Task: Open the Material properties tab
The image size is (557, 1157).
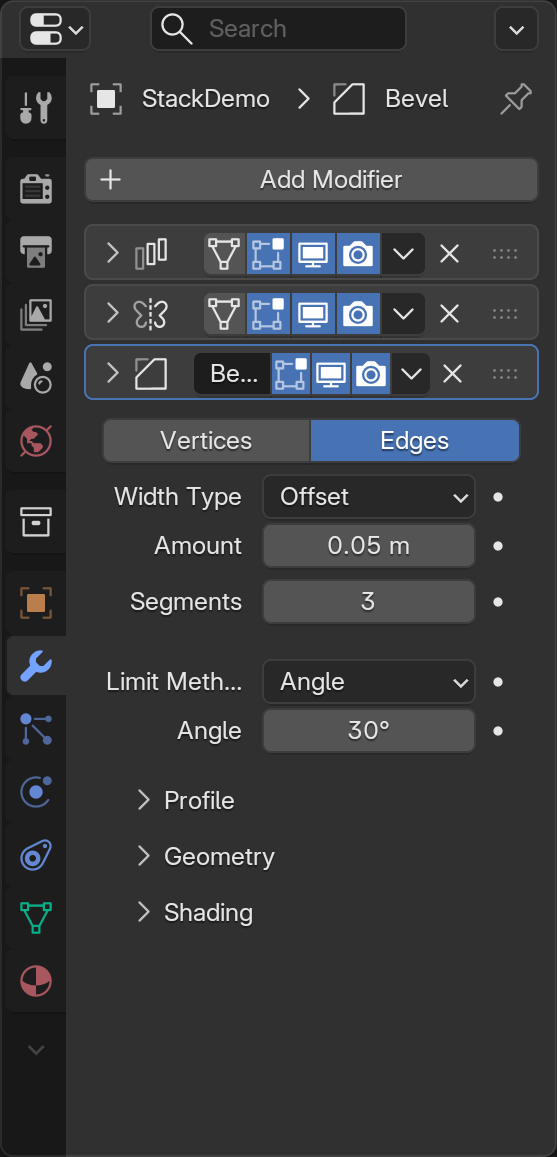Action: (x=35, y=981)
